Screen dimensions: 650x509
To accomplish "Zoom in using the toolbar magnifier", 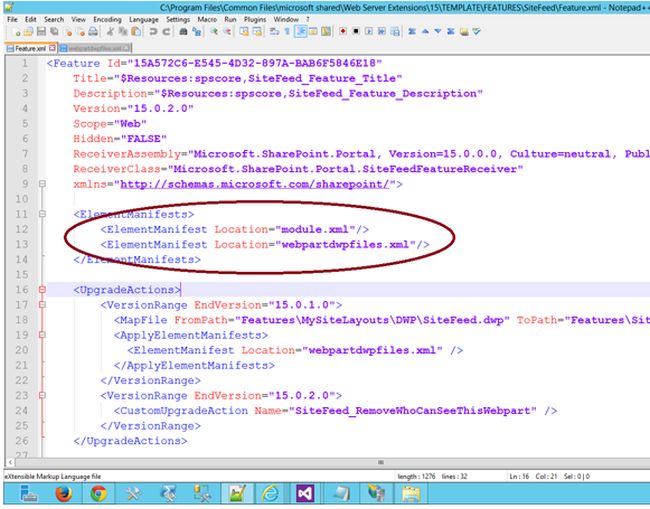I will [214, 32].
